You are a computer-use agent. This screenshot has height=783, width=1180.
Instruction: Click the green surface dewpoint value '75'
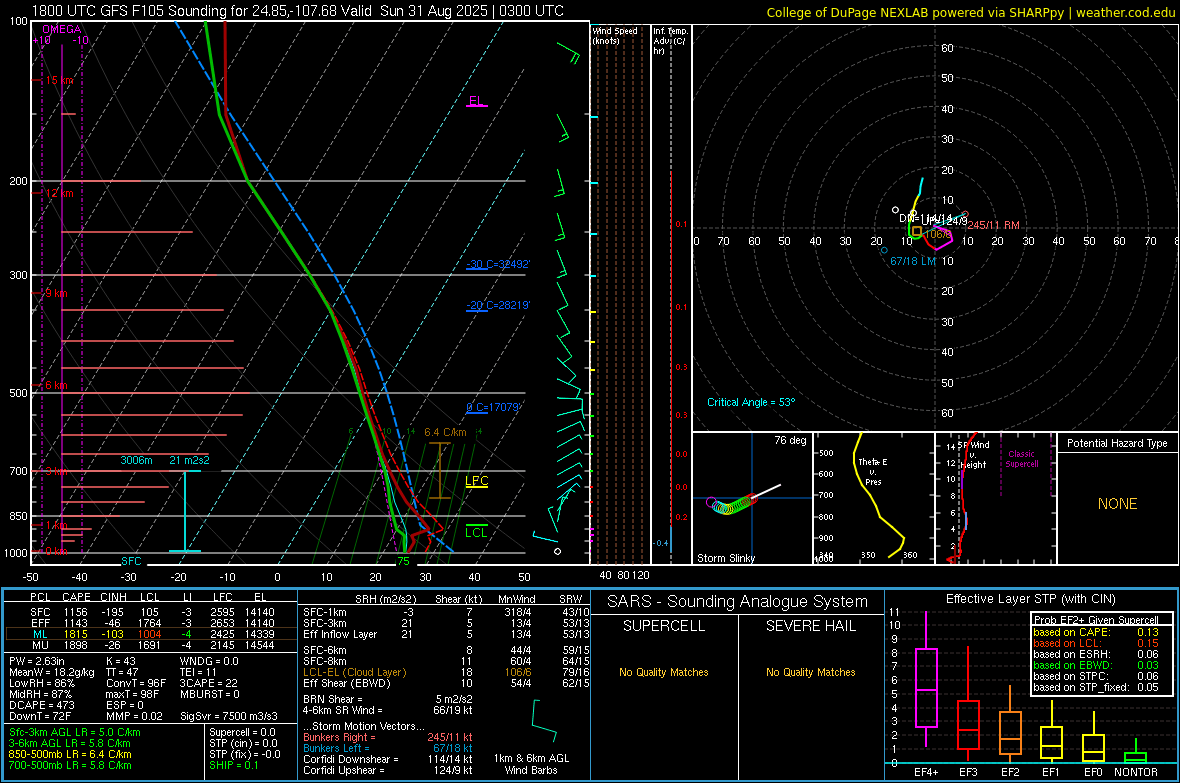403,561
